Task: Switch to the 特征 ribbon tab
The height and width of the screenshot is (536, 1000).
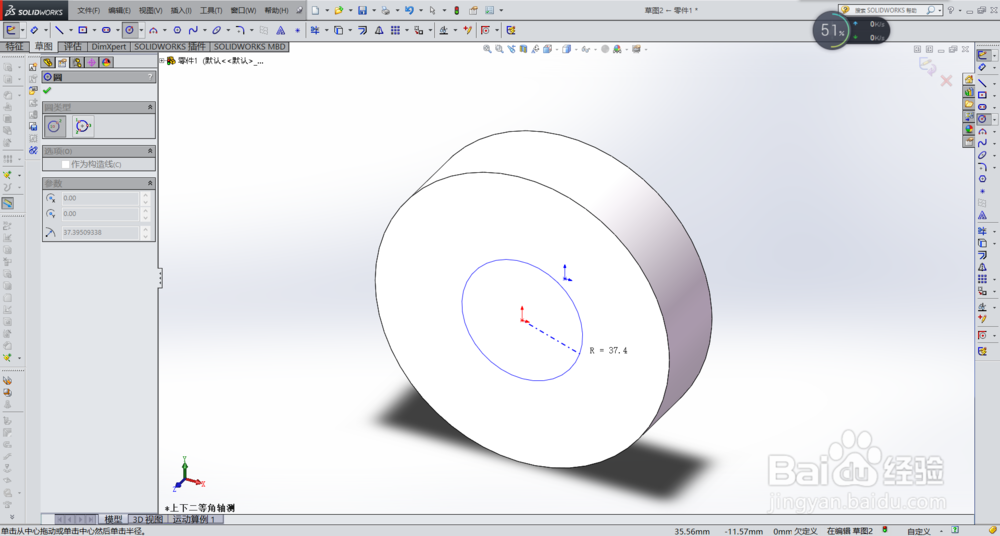Action: click(14, 47)
